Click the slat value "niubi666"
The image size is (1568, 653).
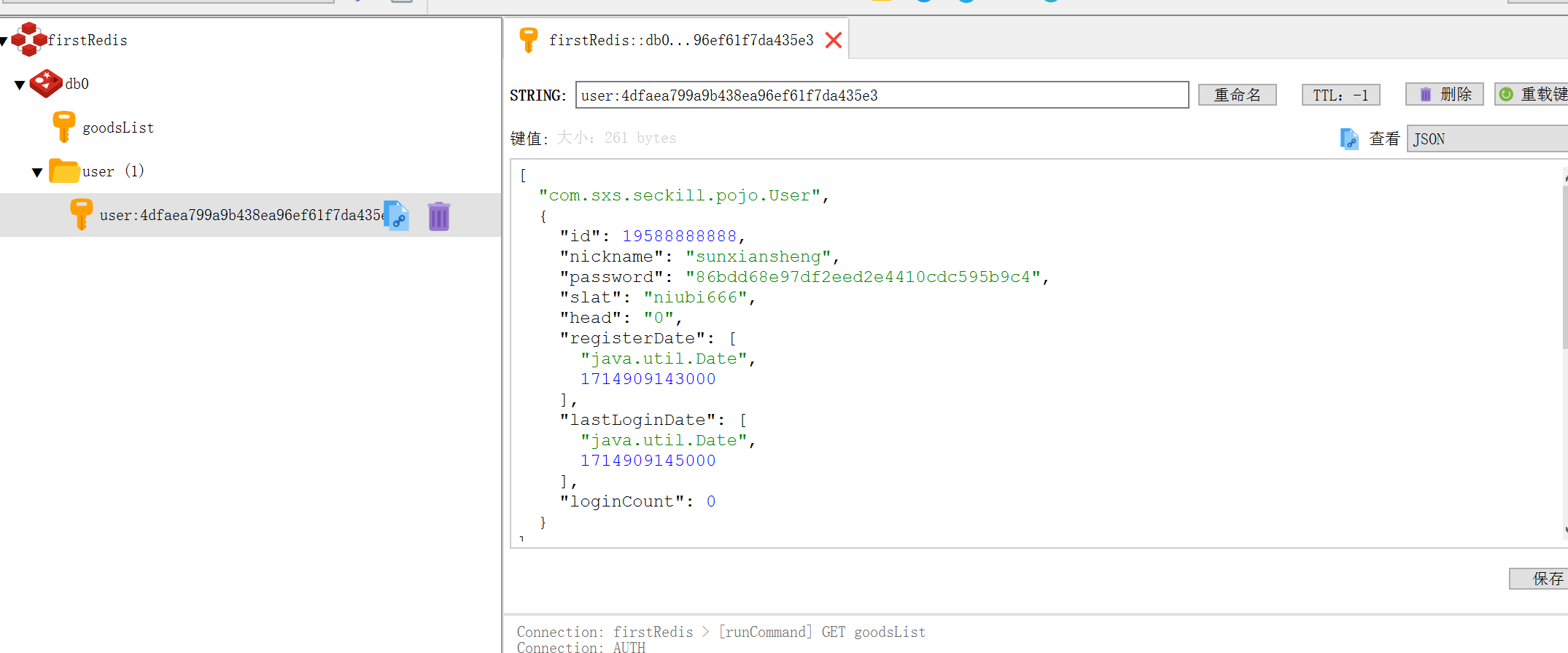pos(695,297)
